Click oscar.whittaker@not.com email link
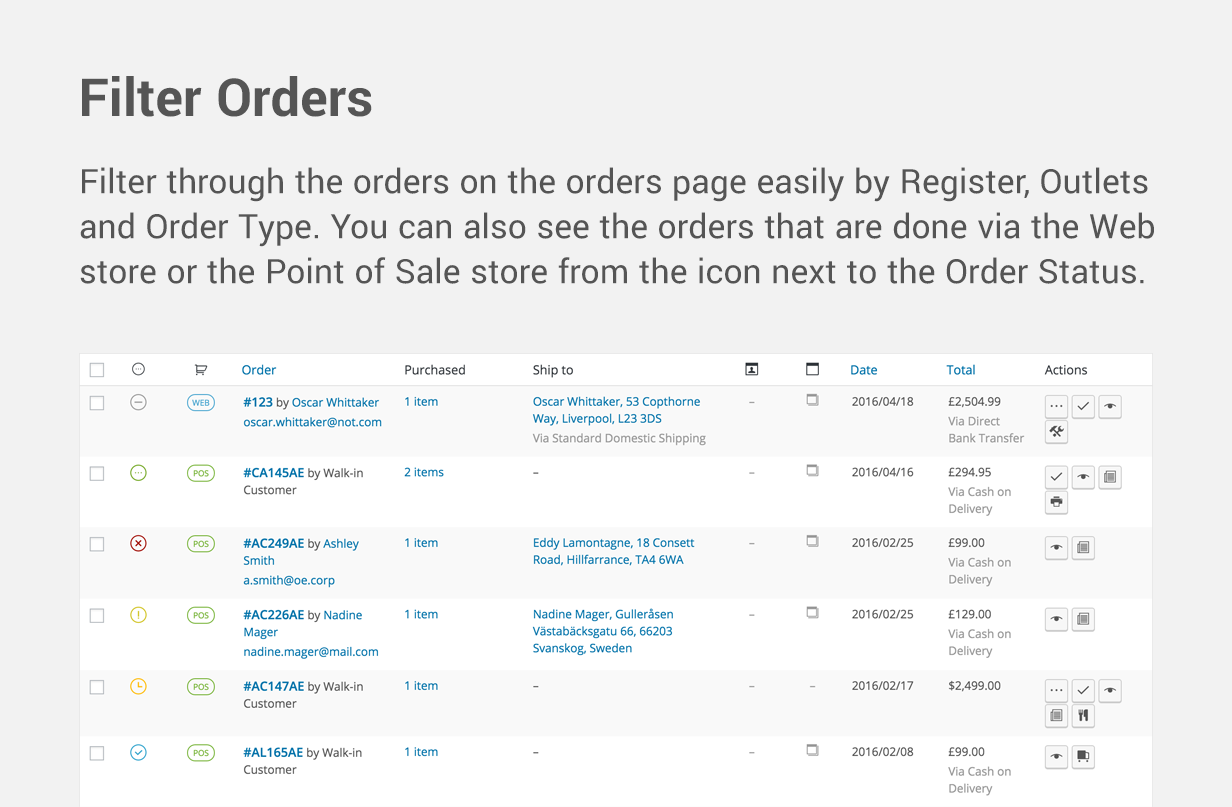 point(312,422)
